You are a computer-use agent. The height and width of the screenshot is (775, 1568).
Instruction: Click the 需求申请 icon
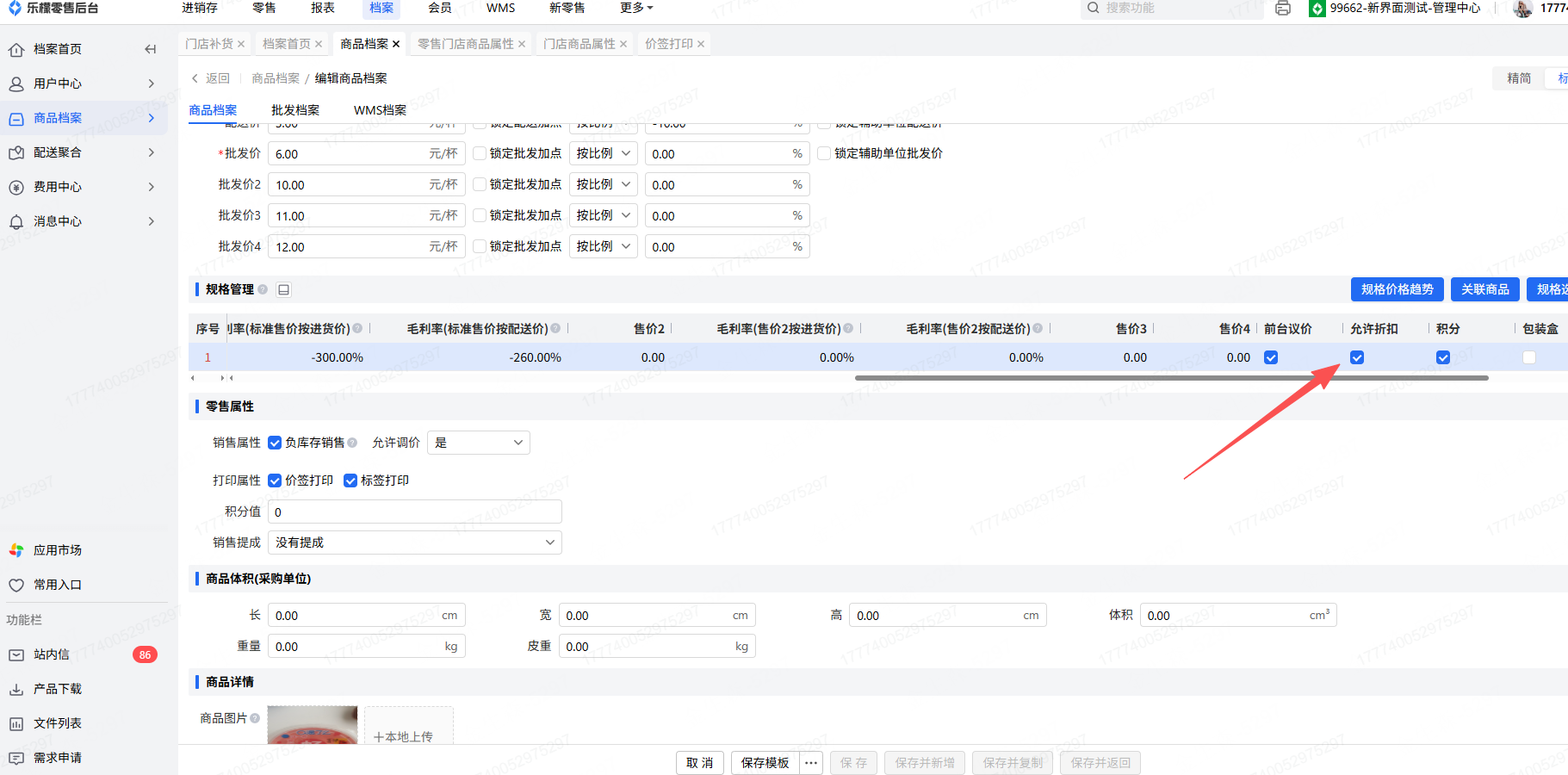coord(16,758)
